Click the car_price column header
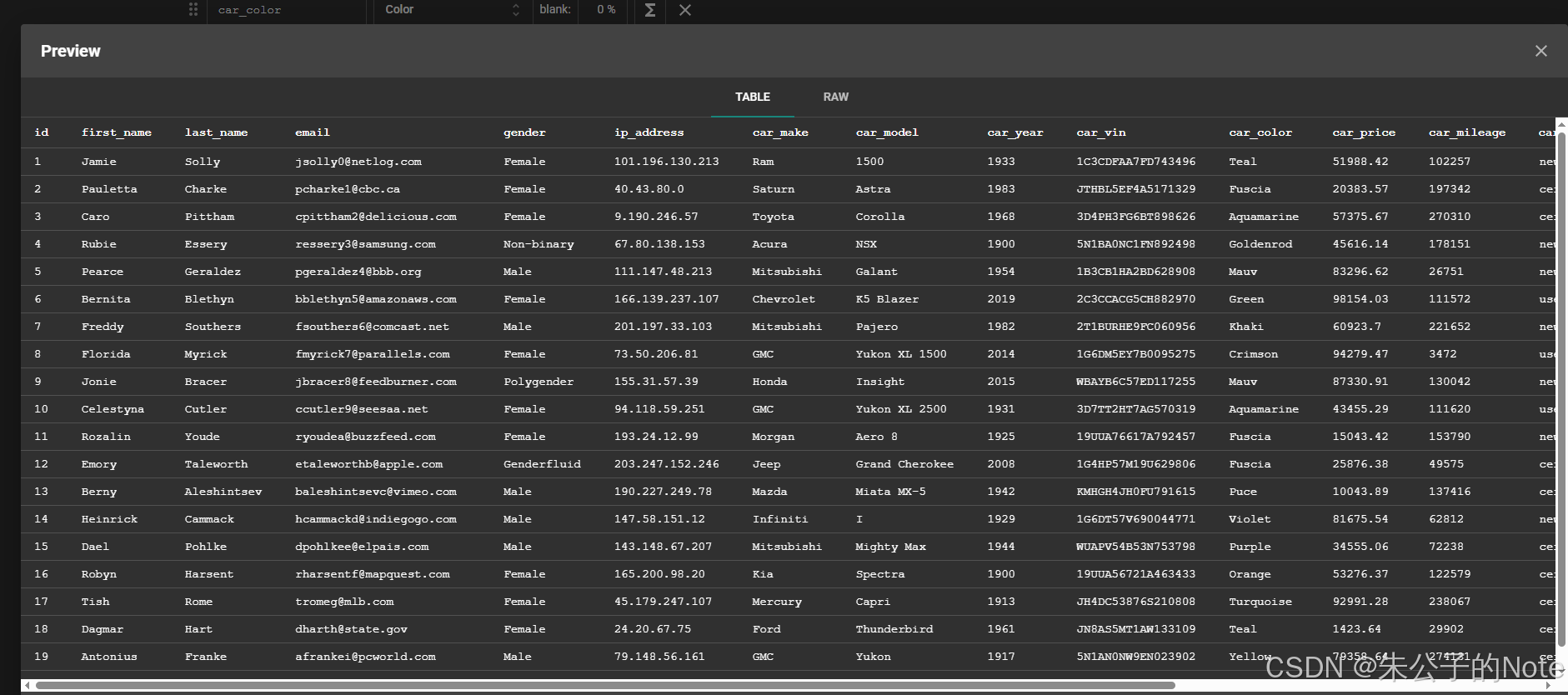Viewport: 1568px width, 695px height. pos(1364,132)
